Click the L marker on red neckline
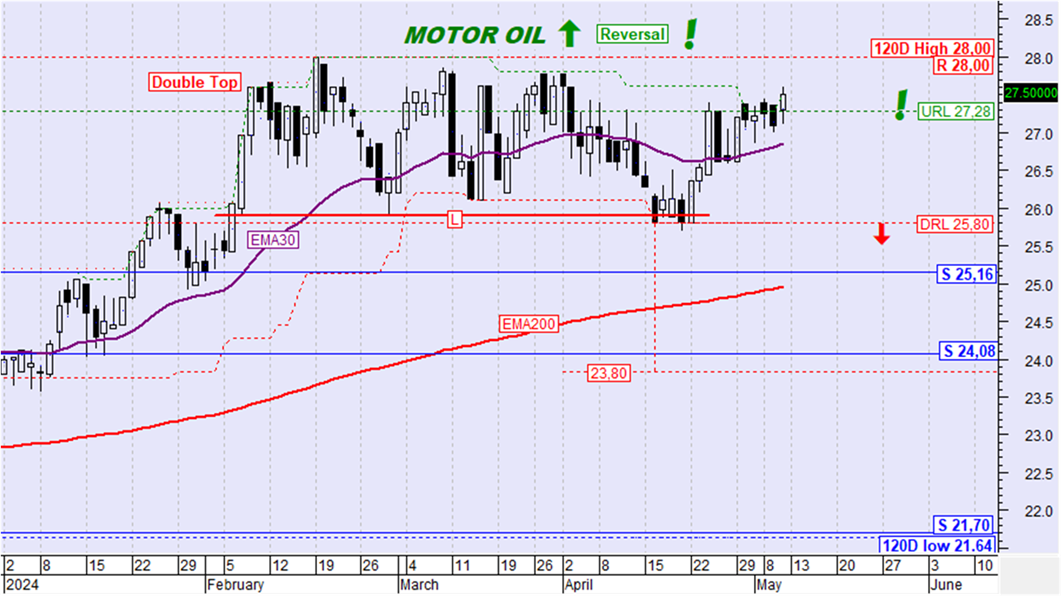The image size is (1061, 596). [455, 219]
